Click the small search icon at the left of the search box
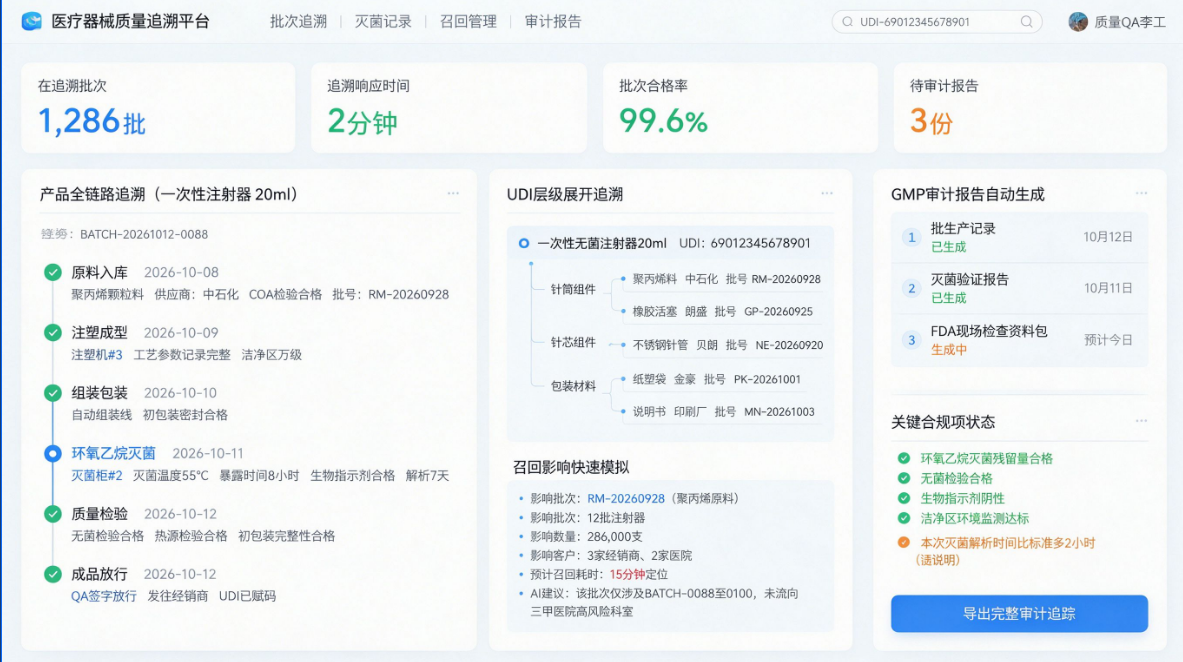This screenshot has width=1183, height=662. [847, 22]
